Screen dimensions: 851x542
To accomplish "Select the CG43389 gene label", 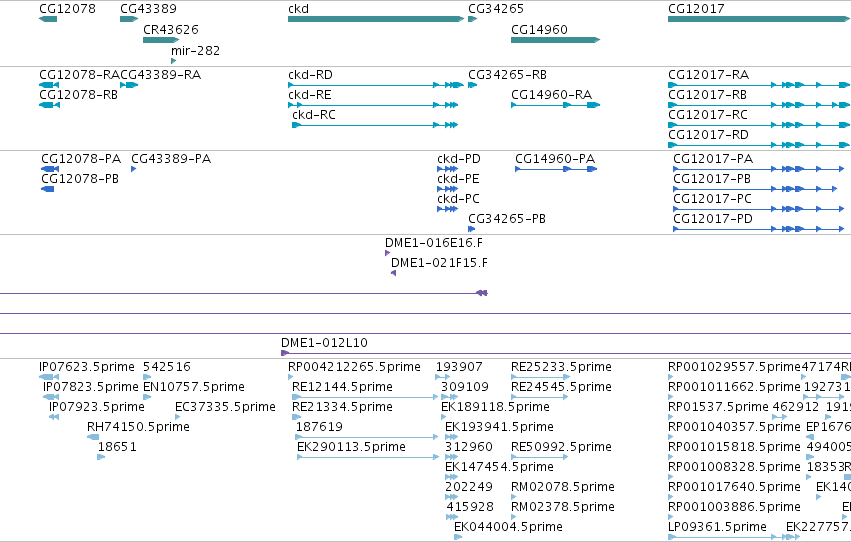I will point(148,9).
